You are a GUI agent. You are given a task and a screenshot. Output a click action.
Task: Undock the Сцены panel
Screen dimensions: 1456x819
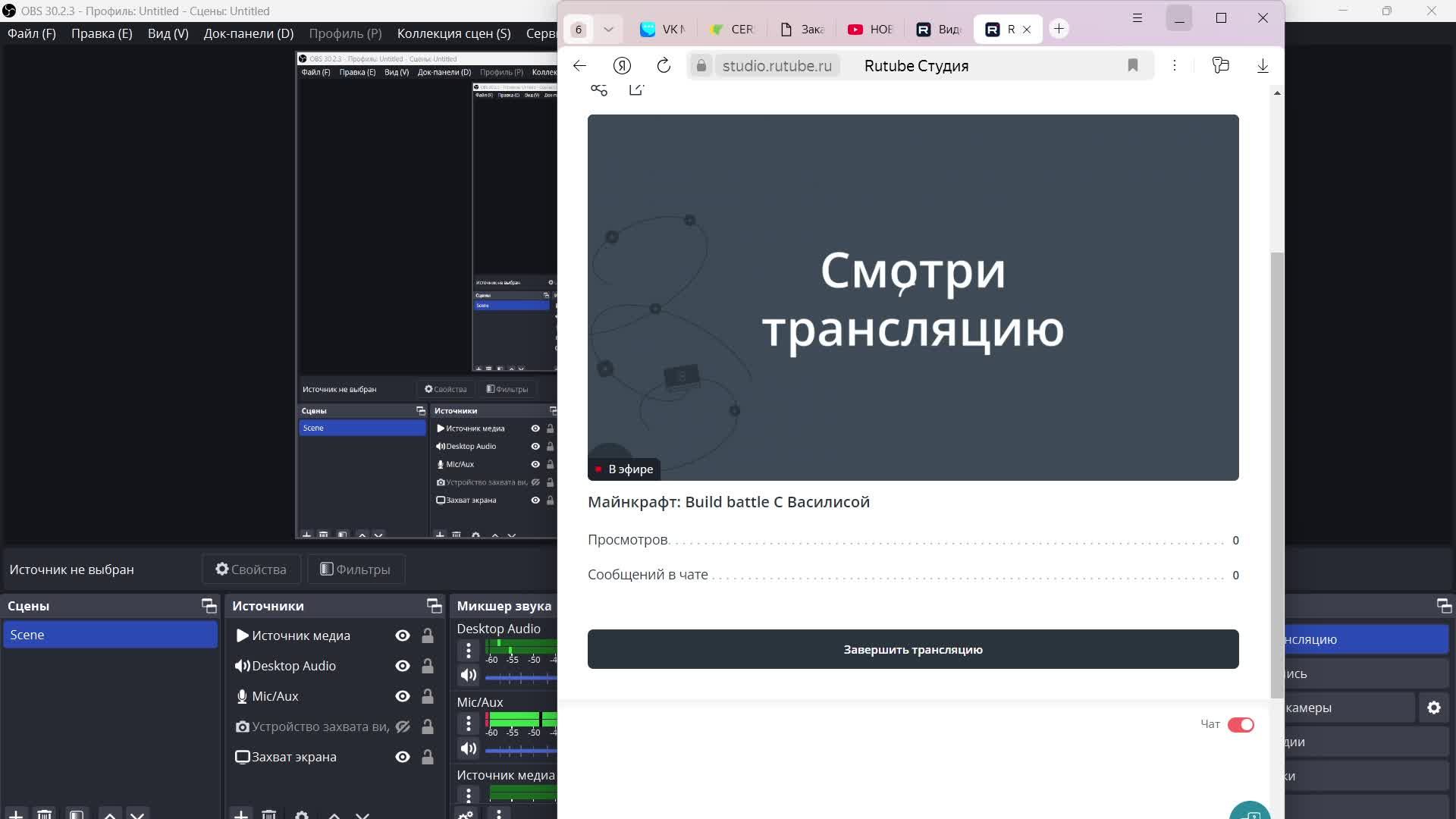coord(209,605)
